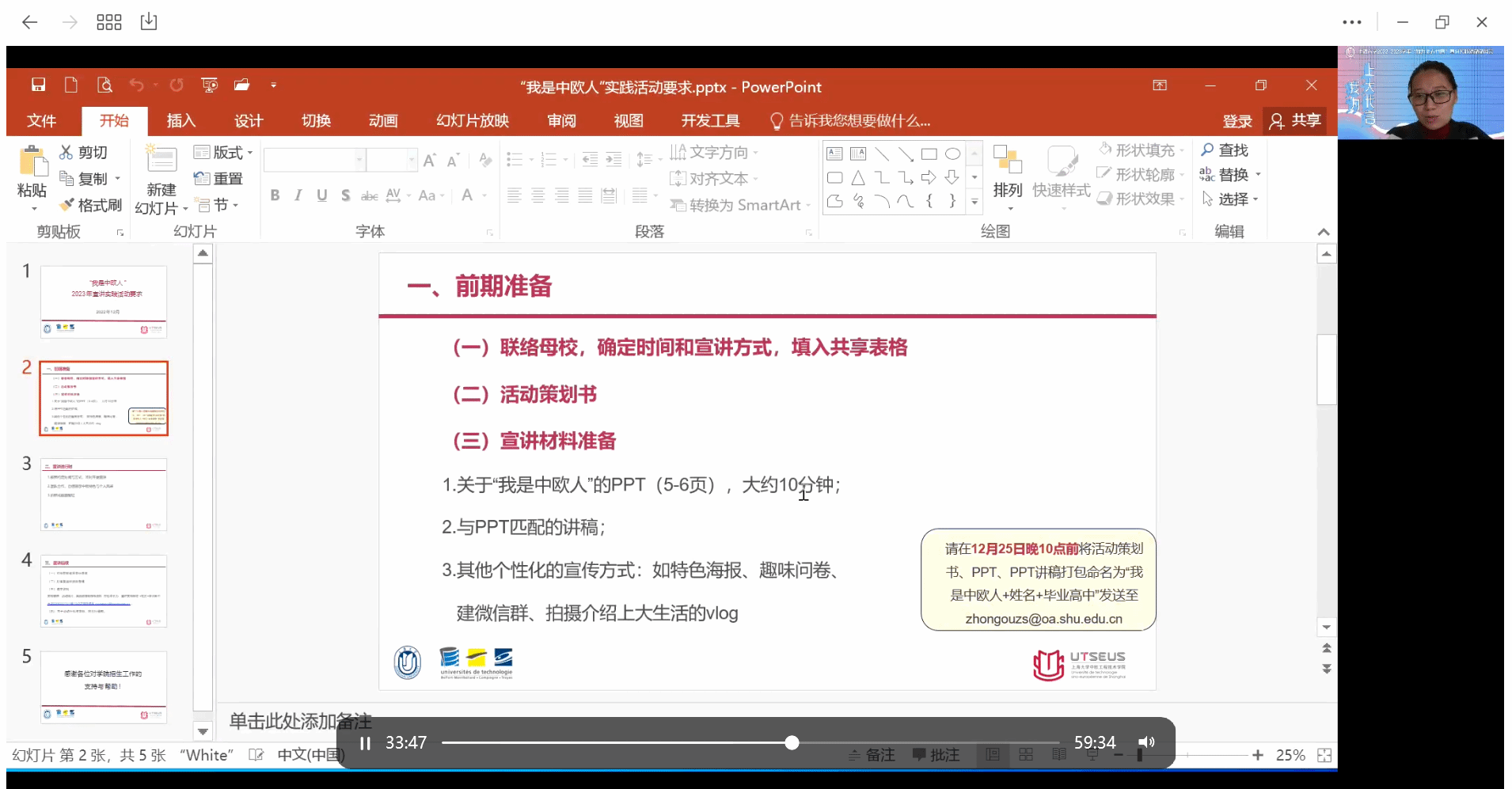
Task: Click the video progress slider handle
Action: coord(792,742)
